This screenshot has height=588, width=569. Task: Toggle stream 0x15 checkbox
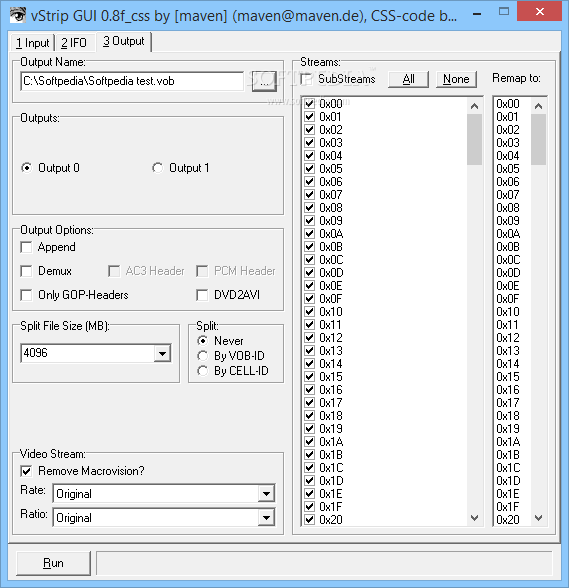[309, 377]
